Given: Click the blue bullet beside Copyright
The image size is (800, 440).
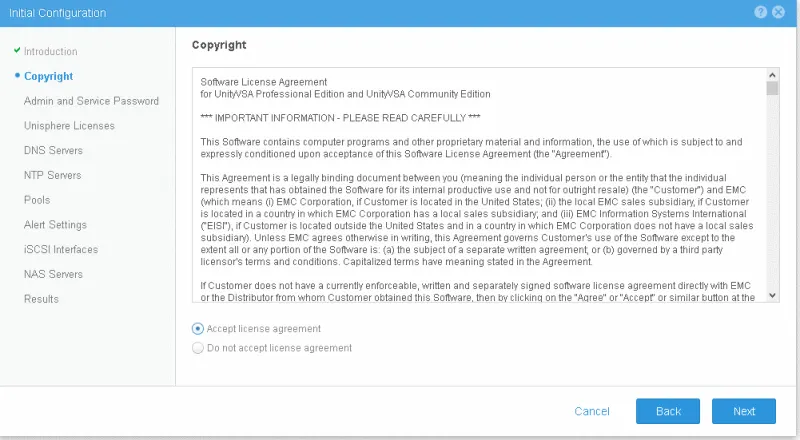Looking at the screenshot, I should (17, 76).
